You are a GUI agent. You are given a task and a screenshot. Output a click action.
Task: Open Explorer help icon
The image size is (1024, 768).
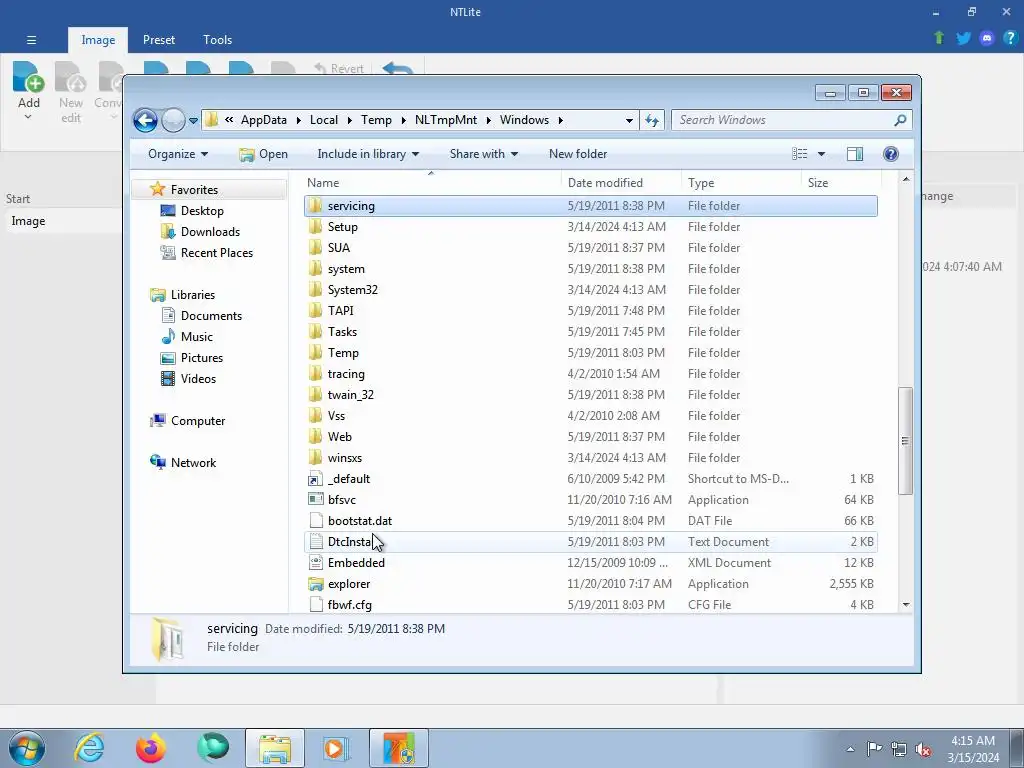pos(891,153)
